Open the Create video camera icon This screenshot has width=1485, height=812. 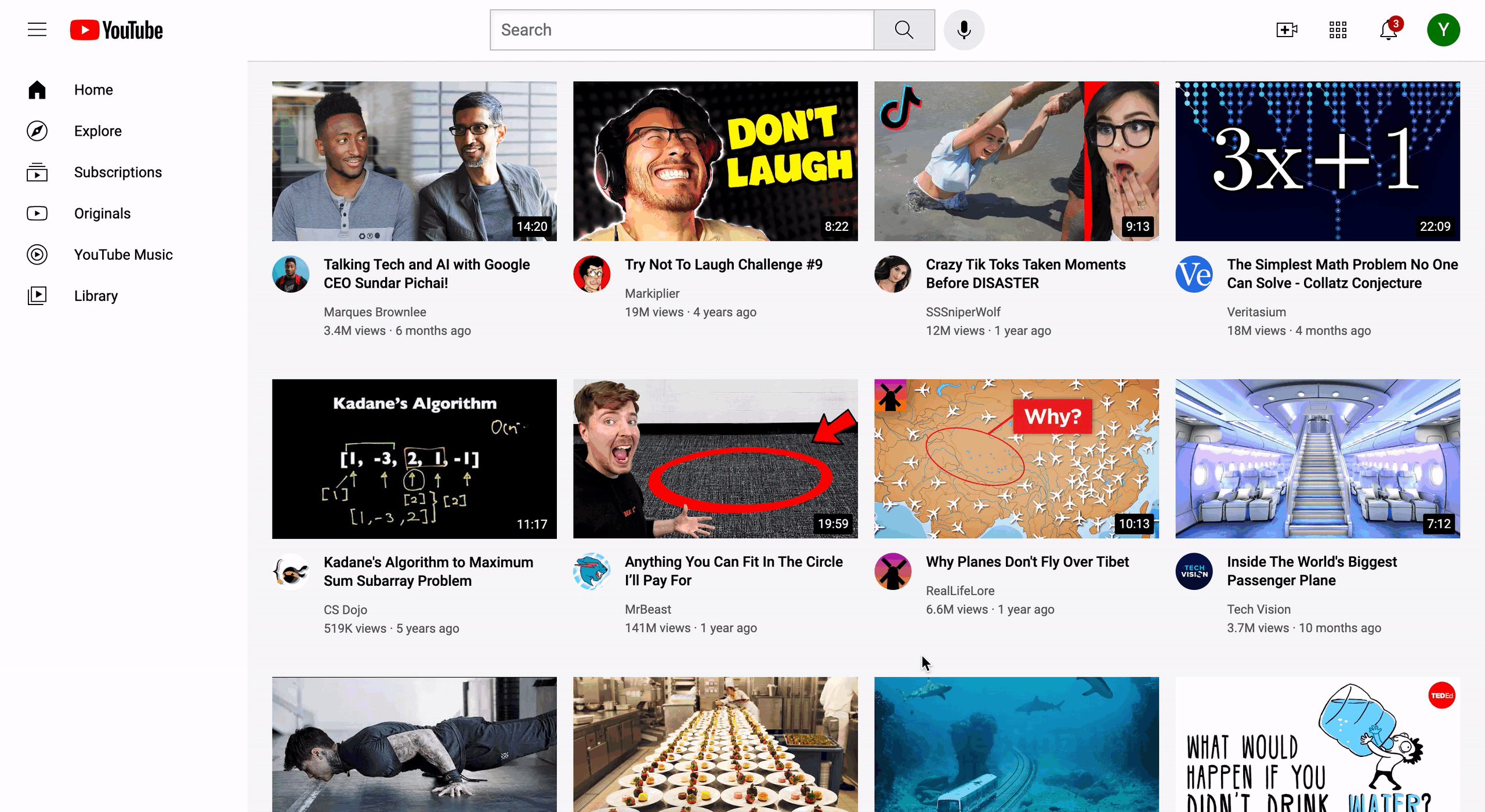pos(1287,30)
